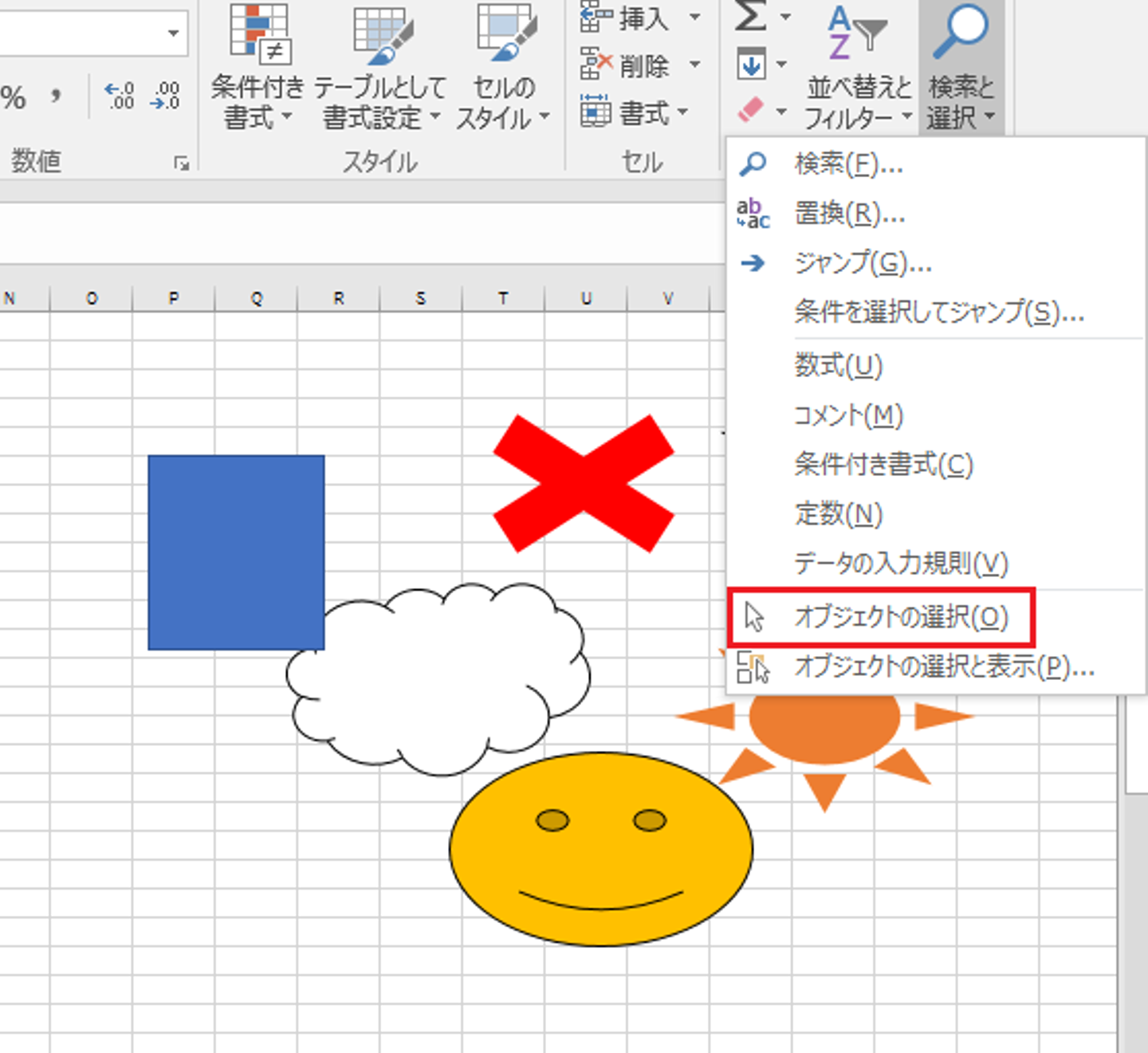Expand the Insert (挿入) dropdown arrow

pos(695,17)
